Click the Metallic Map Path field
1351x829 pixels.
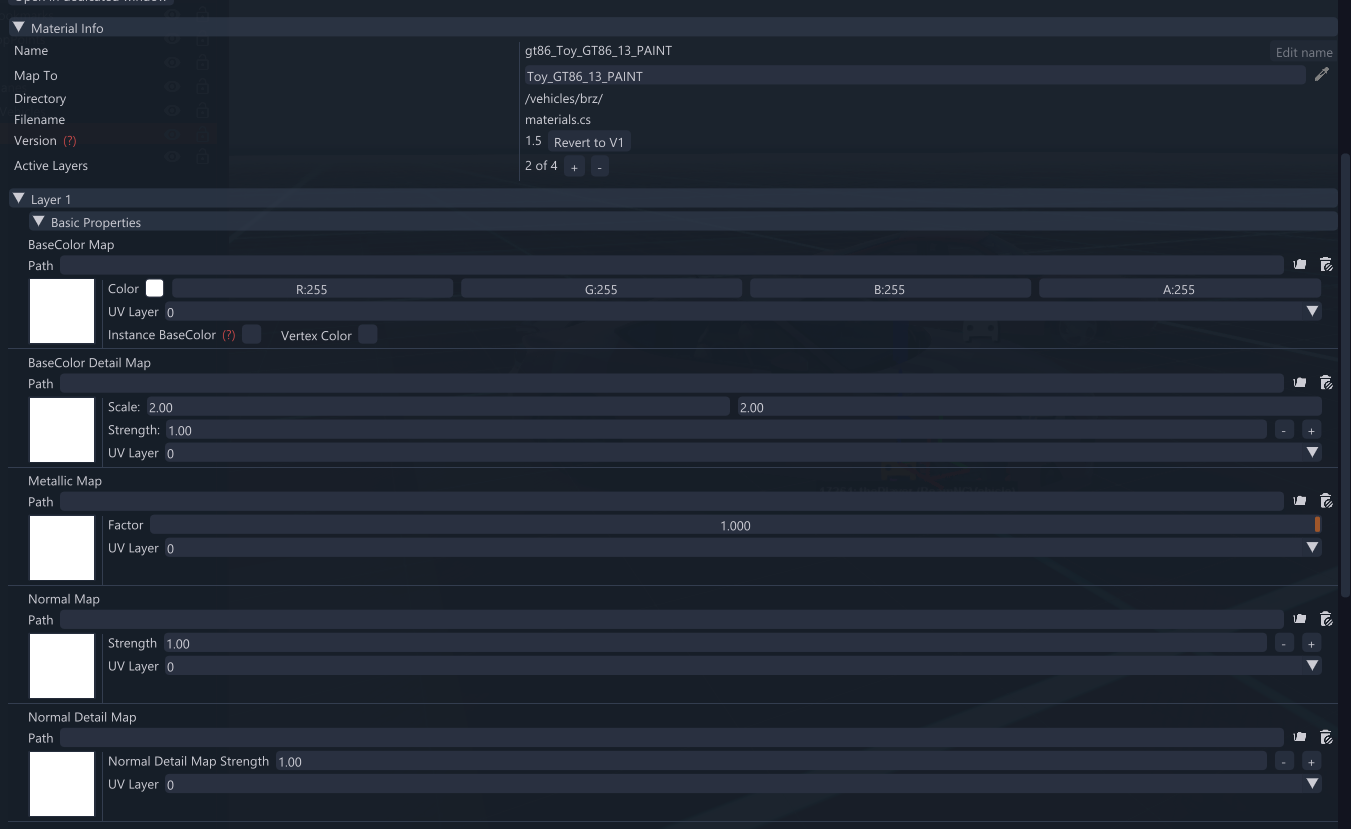point(672,501)
